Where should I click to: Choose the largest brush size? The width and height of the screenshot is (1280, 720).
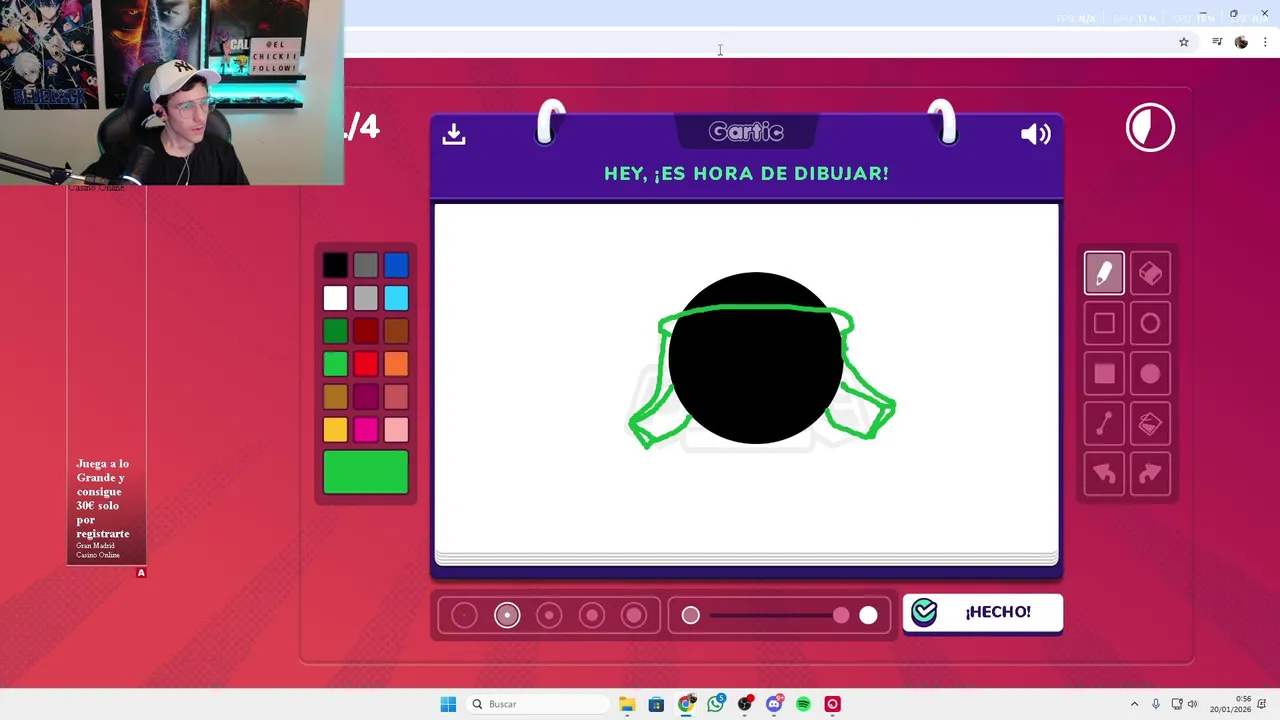(634, 615)
